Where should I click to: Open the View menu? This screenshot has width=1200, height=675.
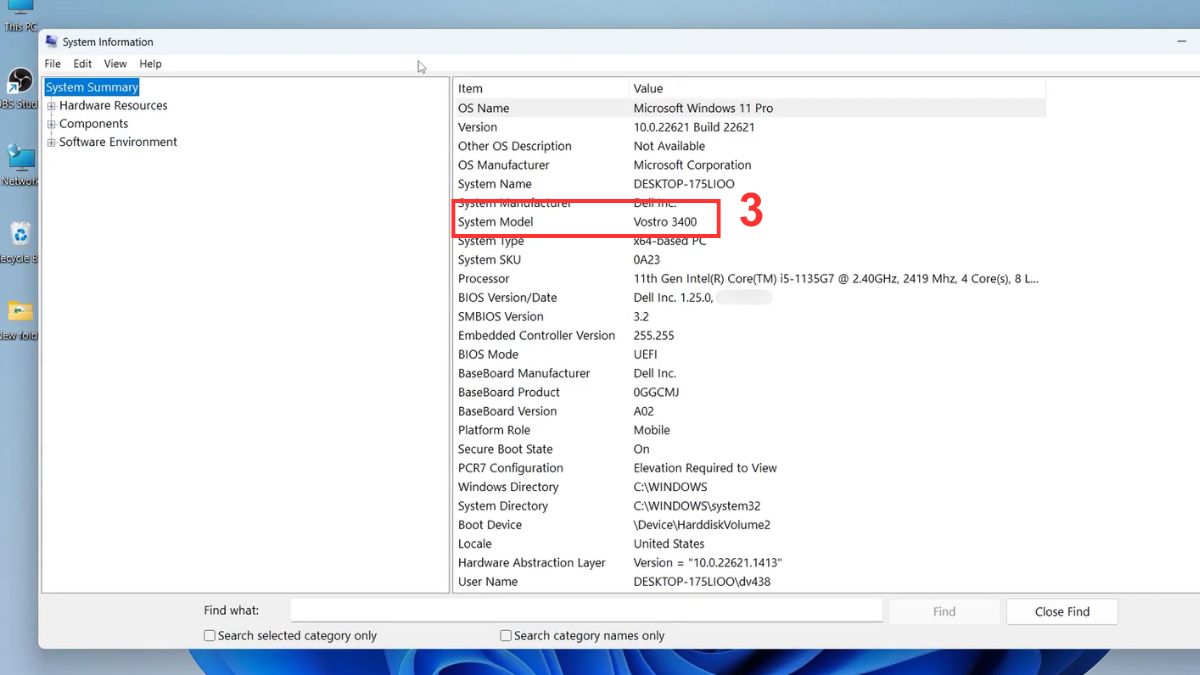115,63
